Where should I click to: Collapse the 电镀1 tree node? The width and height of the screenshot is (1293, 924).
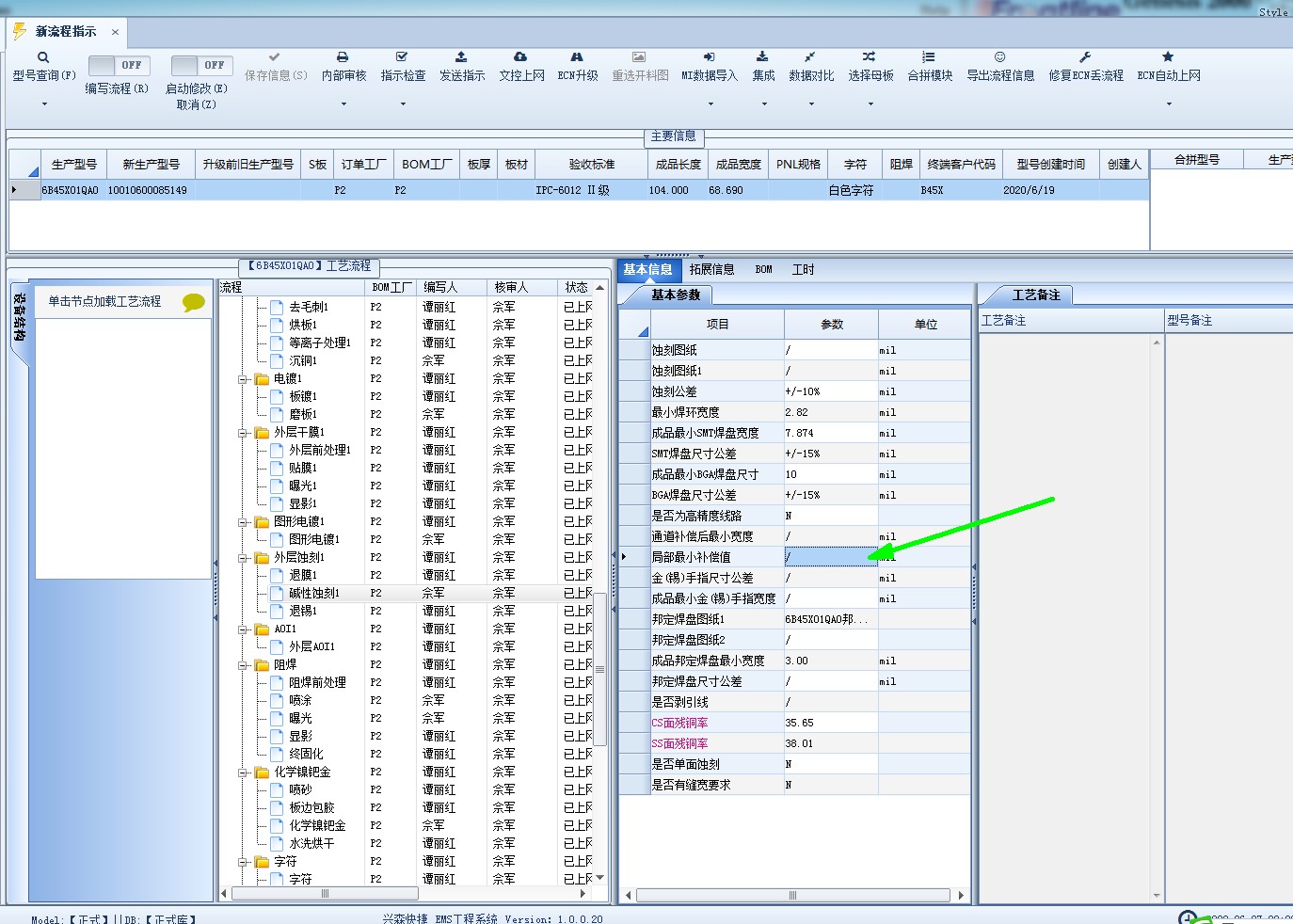243,379
